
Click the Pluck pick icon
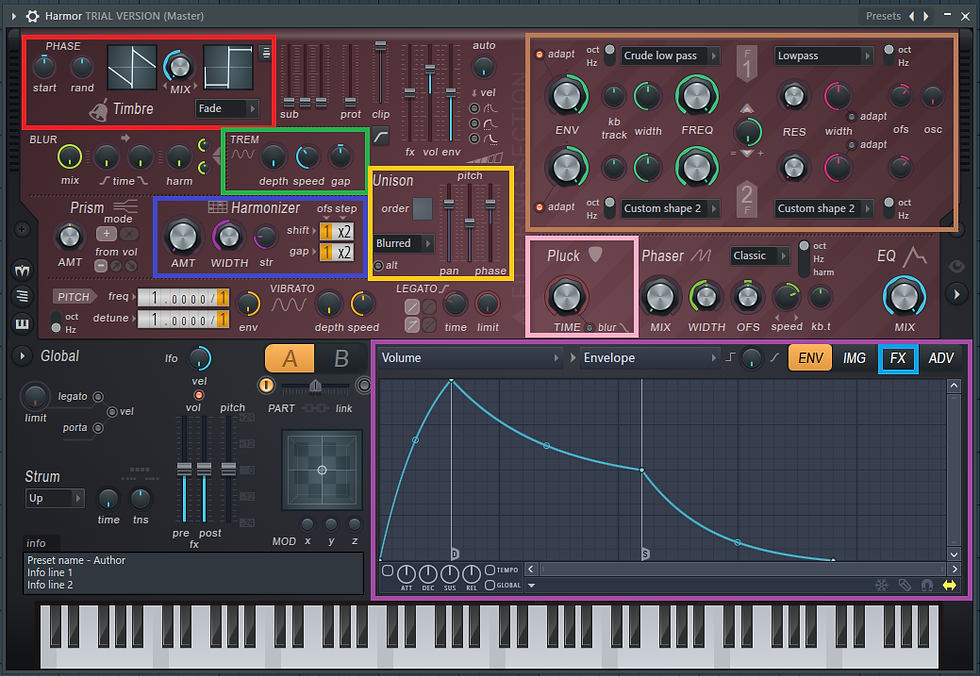[595, 254]
